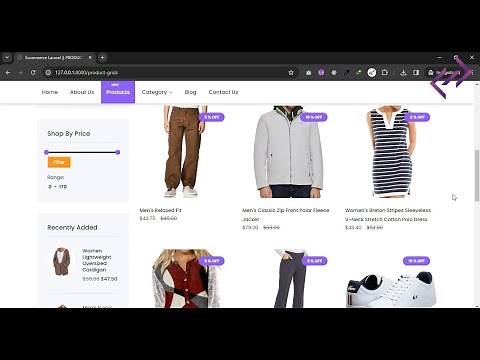This screenshot has height=360, width=480.
Task: Click the $42.75 price of Relaxed Fit
Action: 147,218
